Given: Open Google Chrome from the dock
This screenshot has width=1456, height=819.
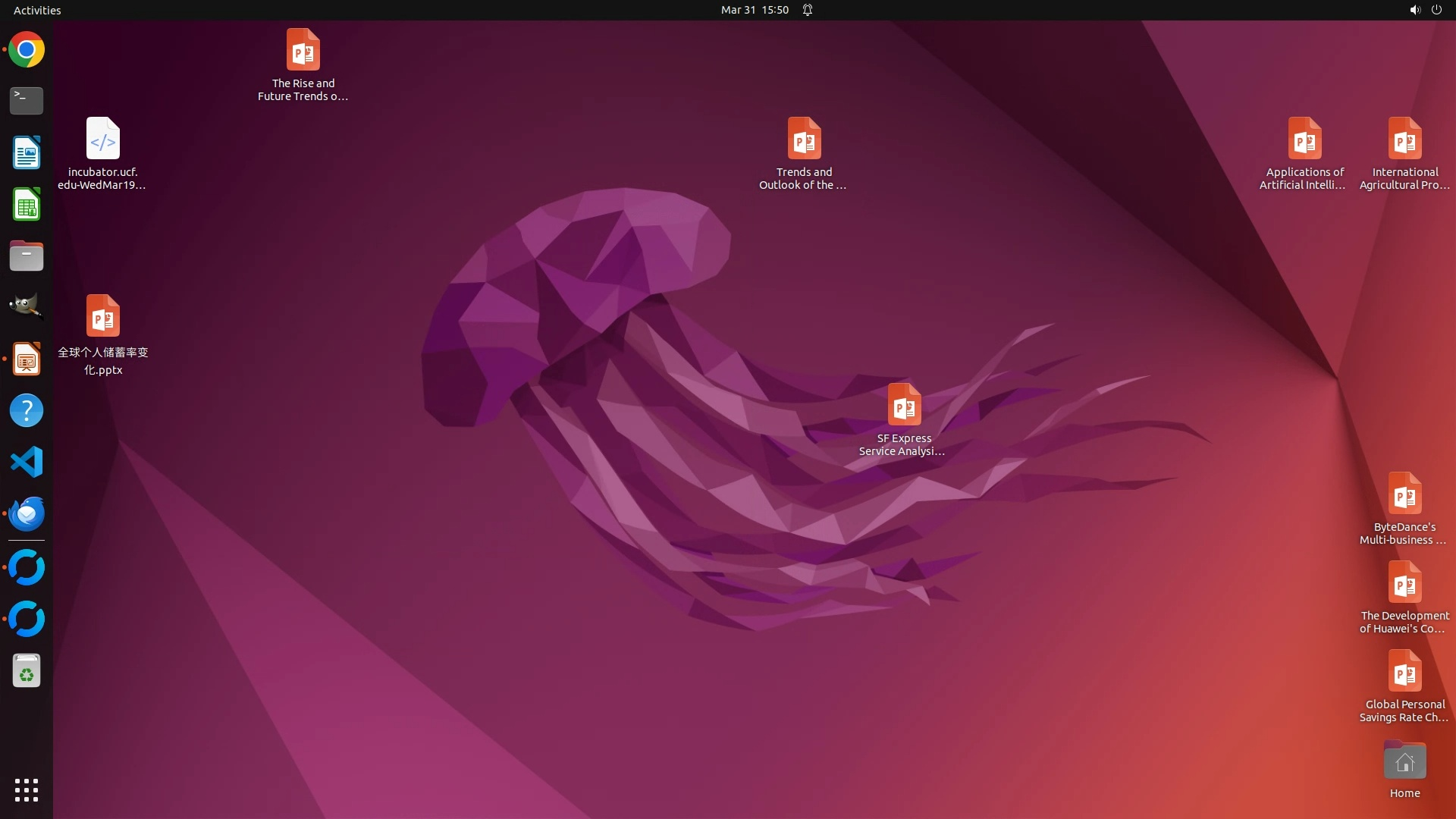Looking at the screenshot, I should point(27,50).
